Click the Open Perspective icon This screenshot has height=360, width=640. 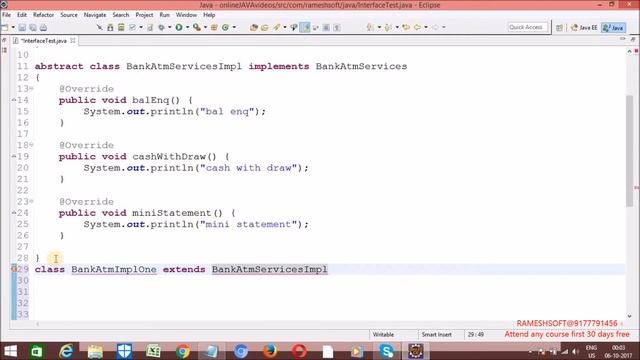tap(559, 27)
